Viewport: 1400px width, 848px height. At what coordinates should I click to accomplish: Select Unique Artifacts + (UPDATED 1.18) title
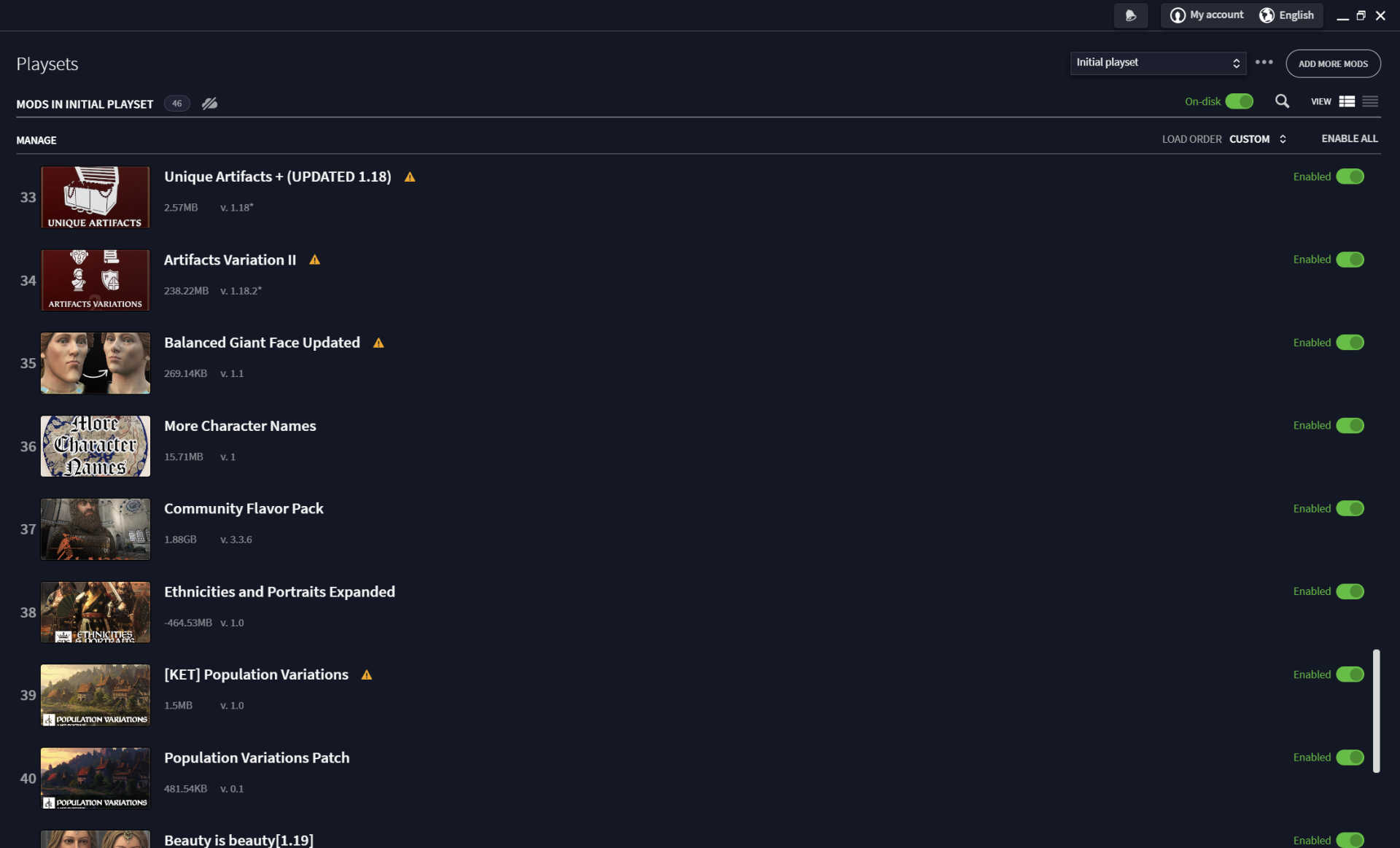278,177
